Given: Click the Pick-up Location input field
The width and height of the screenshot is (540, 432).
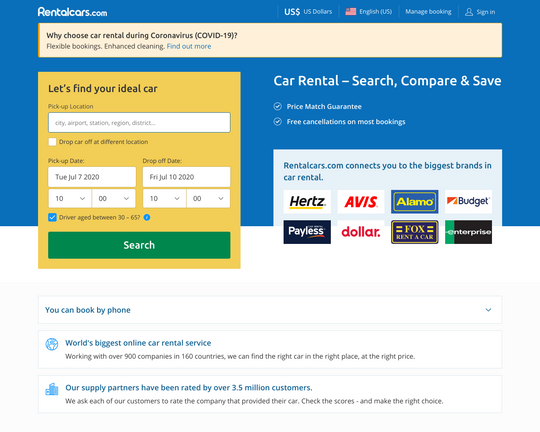Looking at the screenshot, I should [x=139, y=122].
